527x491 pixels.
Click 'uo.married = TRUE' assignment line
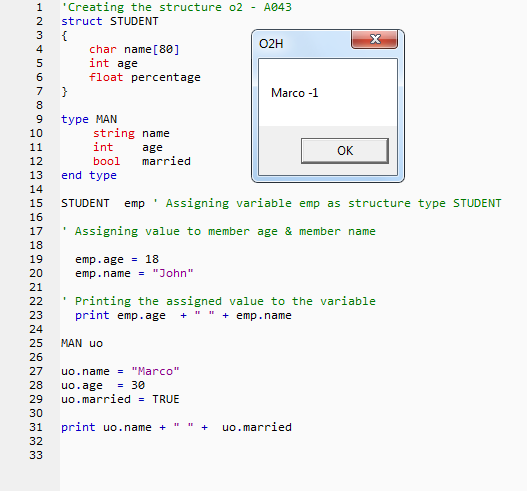coord(120,399)
